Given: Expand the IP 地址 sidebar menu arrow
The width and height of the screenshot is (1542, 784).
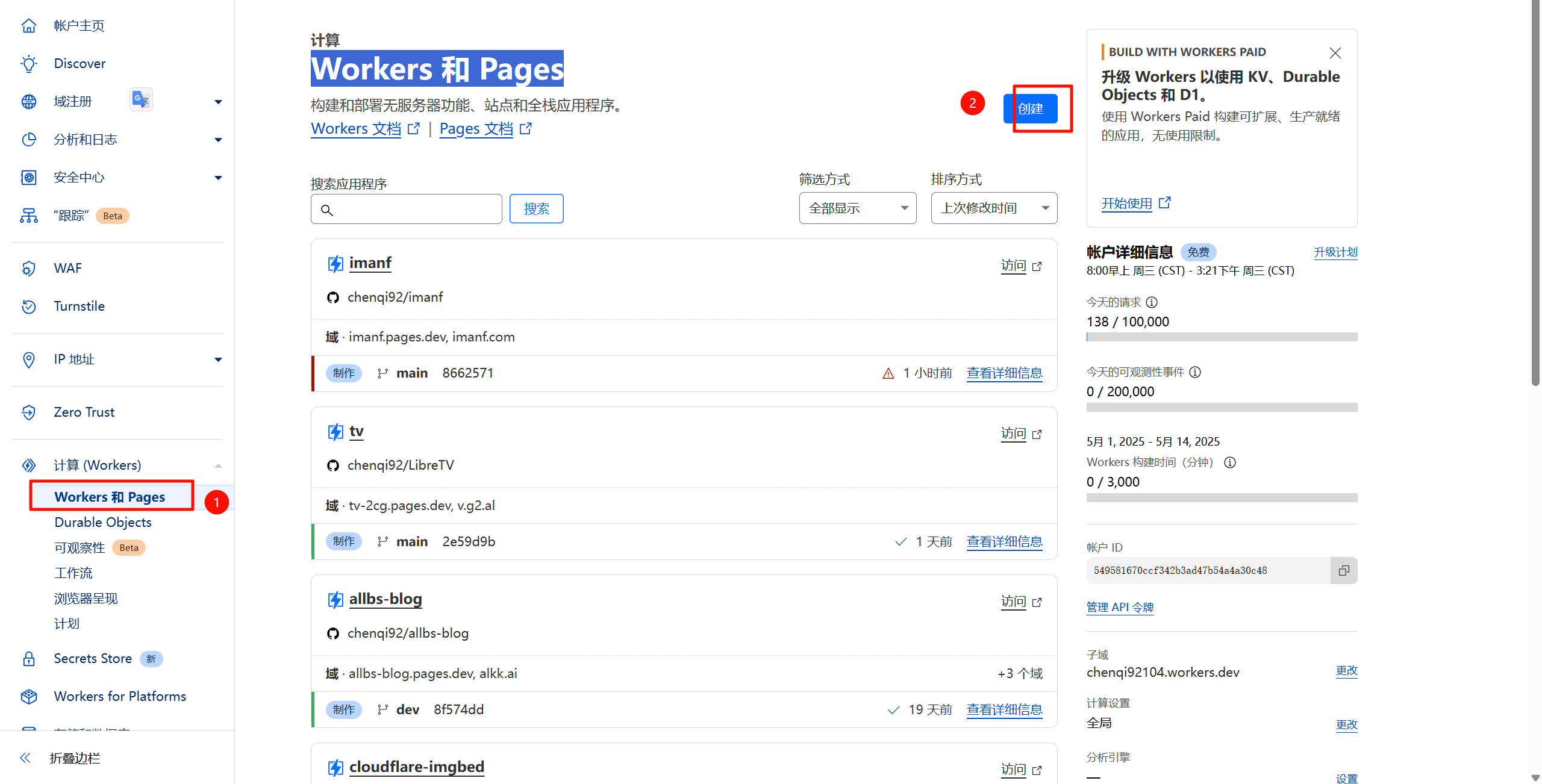Looking at the screenshot, I should coord(218,359).
